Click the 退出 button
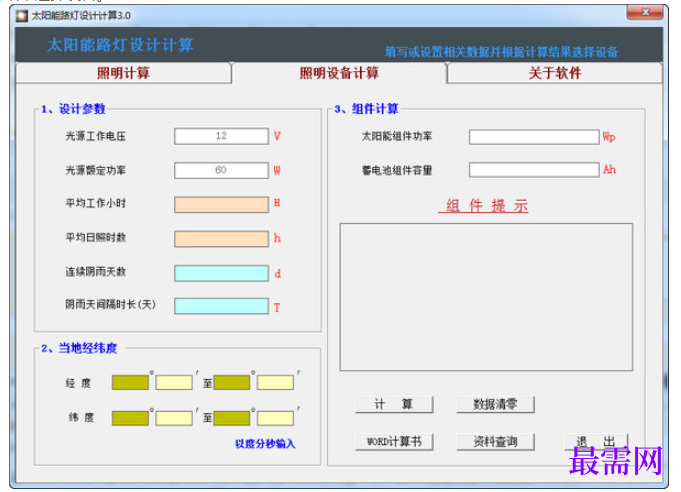 tap(596, 442)
